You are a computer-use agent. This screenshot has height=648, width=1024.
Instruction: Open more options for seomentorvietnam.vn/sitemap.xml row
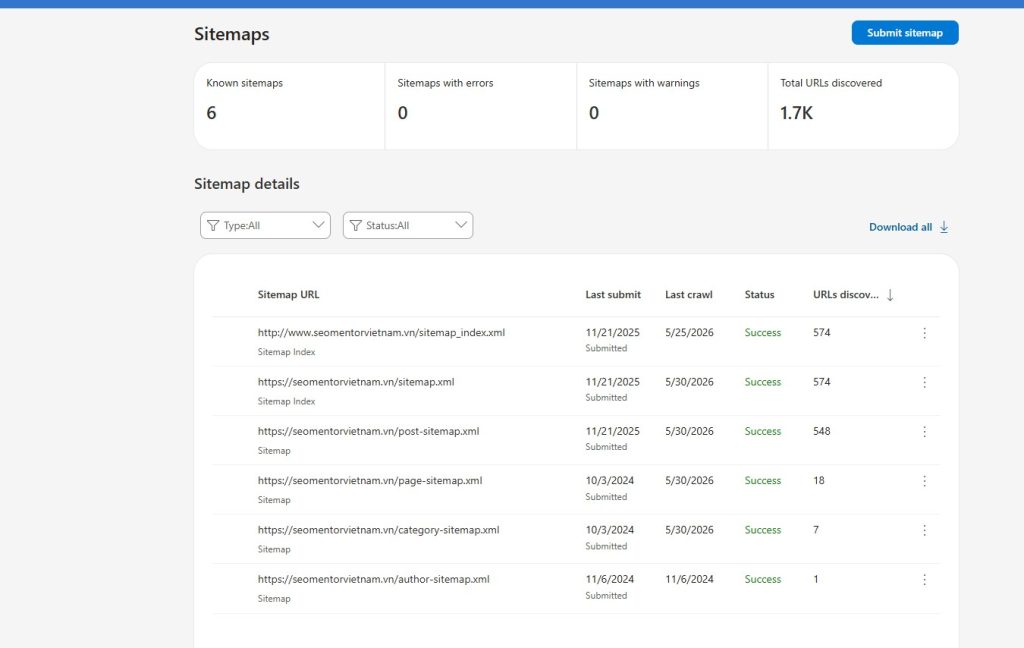(924, 382)
